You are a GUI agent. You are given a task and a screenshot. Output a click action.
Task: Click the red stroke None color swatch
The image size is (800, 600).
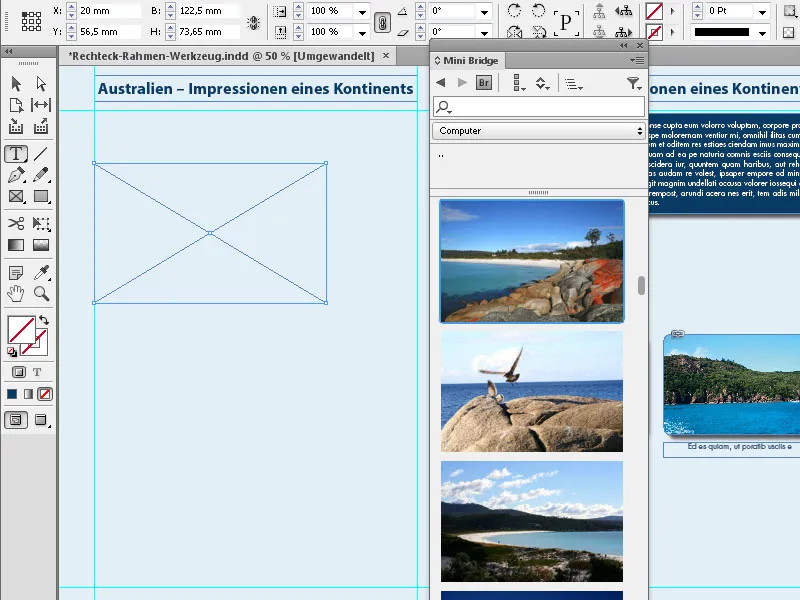click(x=45, y=394)
